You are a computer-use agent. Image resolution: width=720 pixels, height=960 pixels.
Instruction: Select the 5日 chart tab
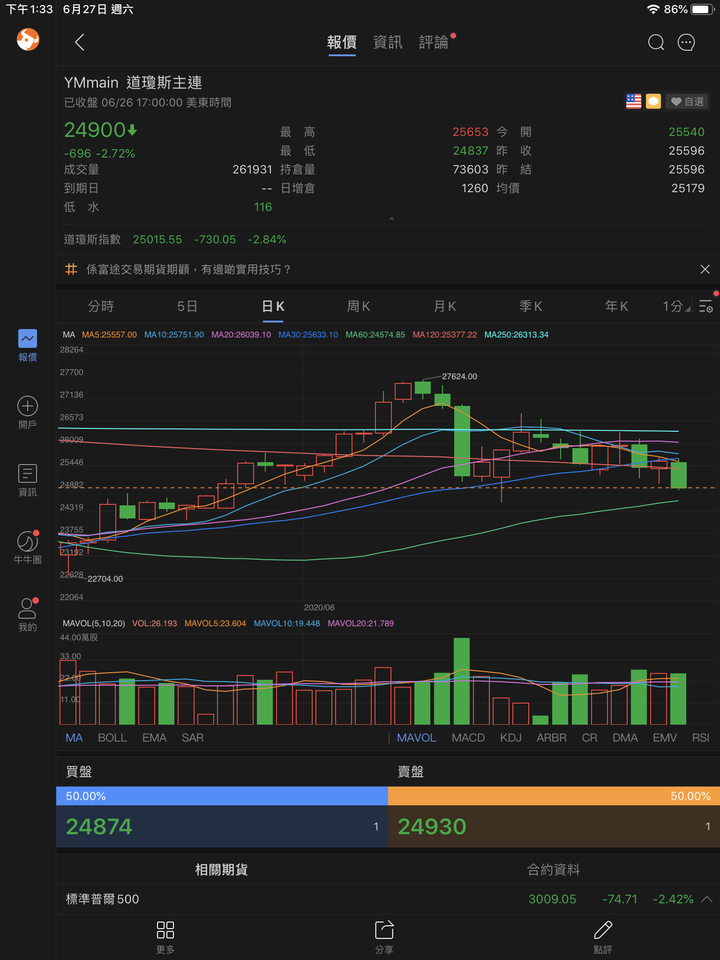pyautogui.click(x=187, y=306)
